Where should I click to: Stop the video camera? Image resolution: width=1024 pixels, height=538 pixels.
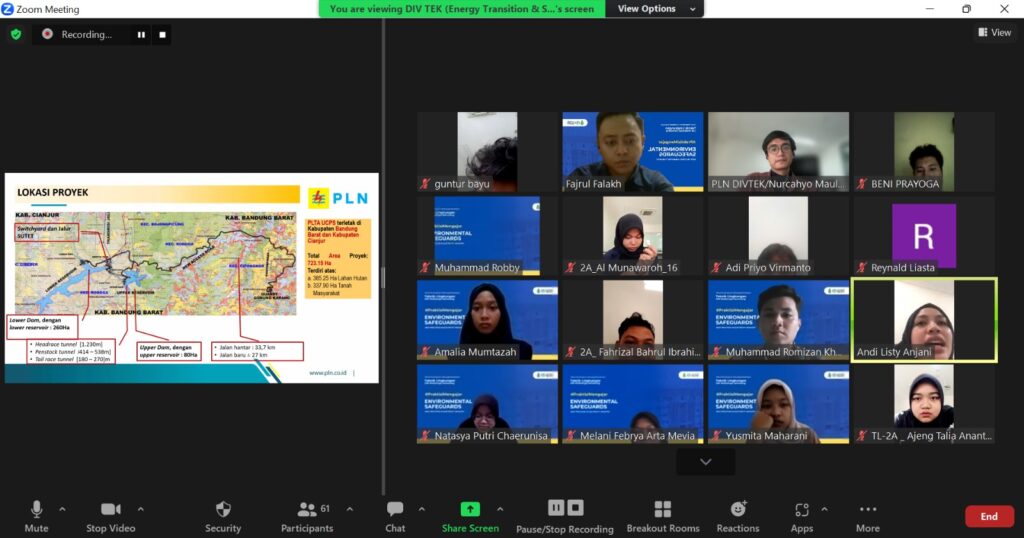coord(110,516)
